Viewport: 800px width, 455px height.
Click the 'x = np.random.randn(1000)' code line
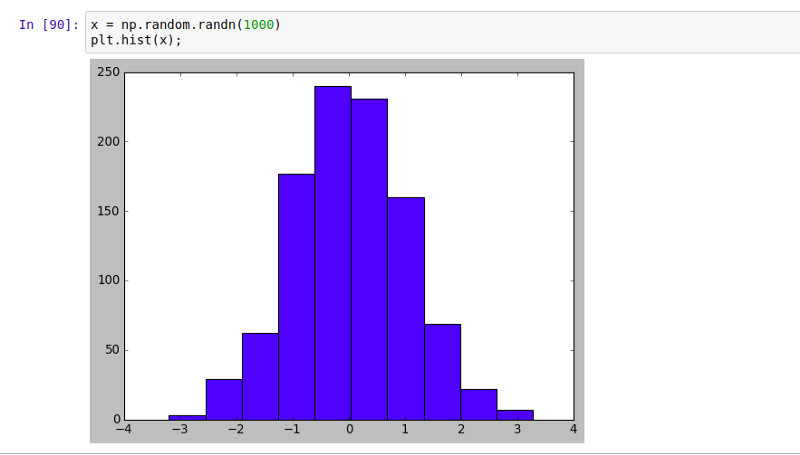186,24
